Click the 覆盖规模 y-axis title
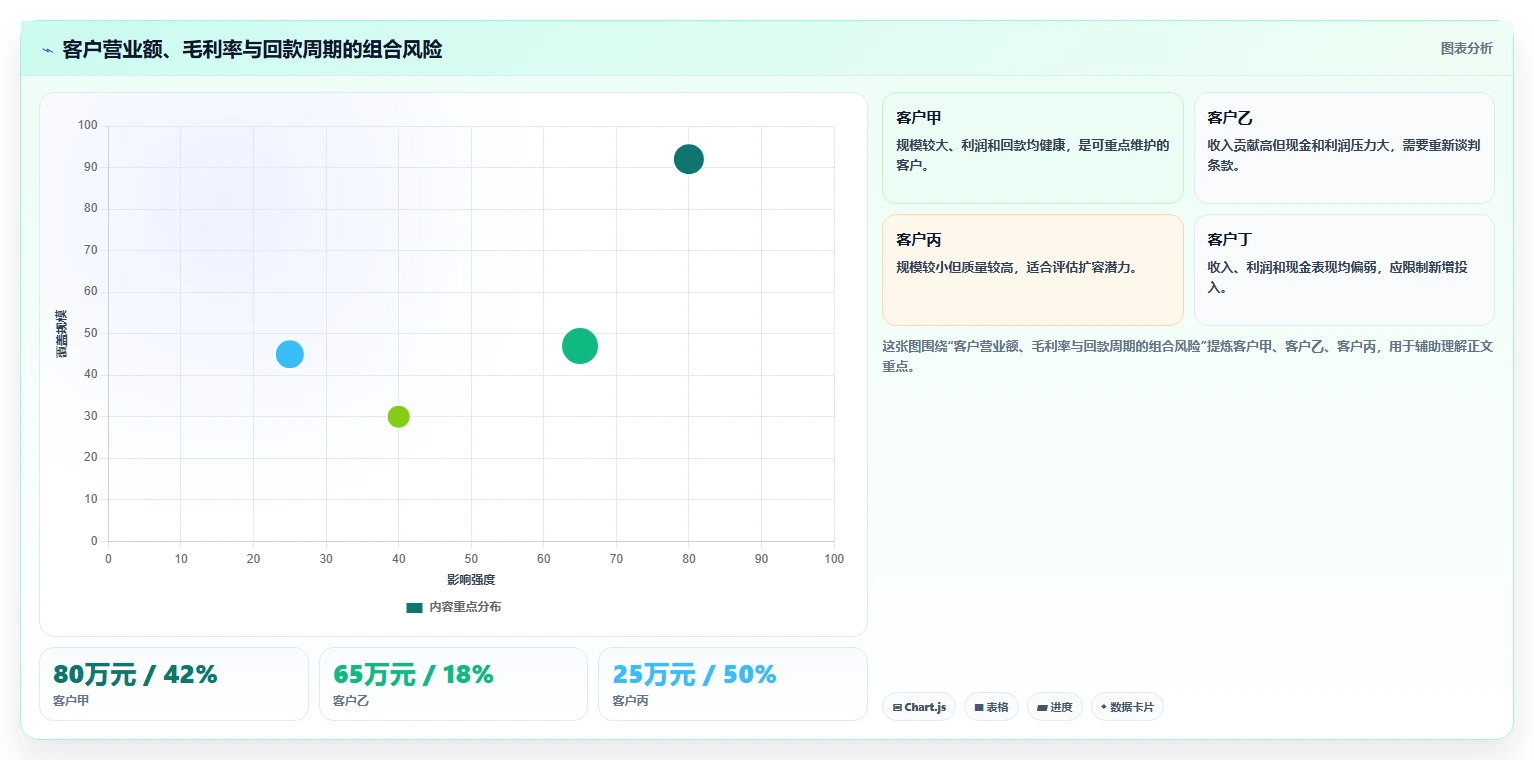1534x760 pixels. [x=62, y=334]
